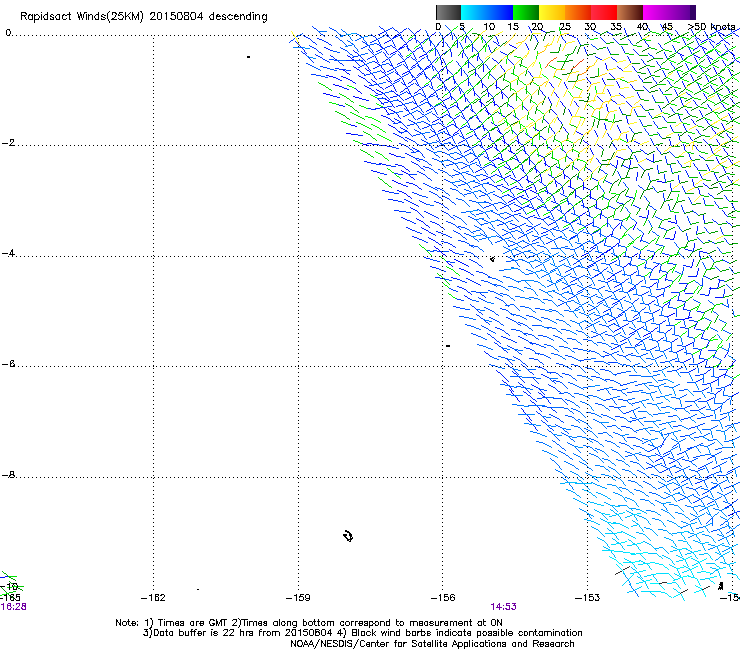Click the longitude label '-153'
This screenshot has width=740, height=650.
[x=588, y=598]
